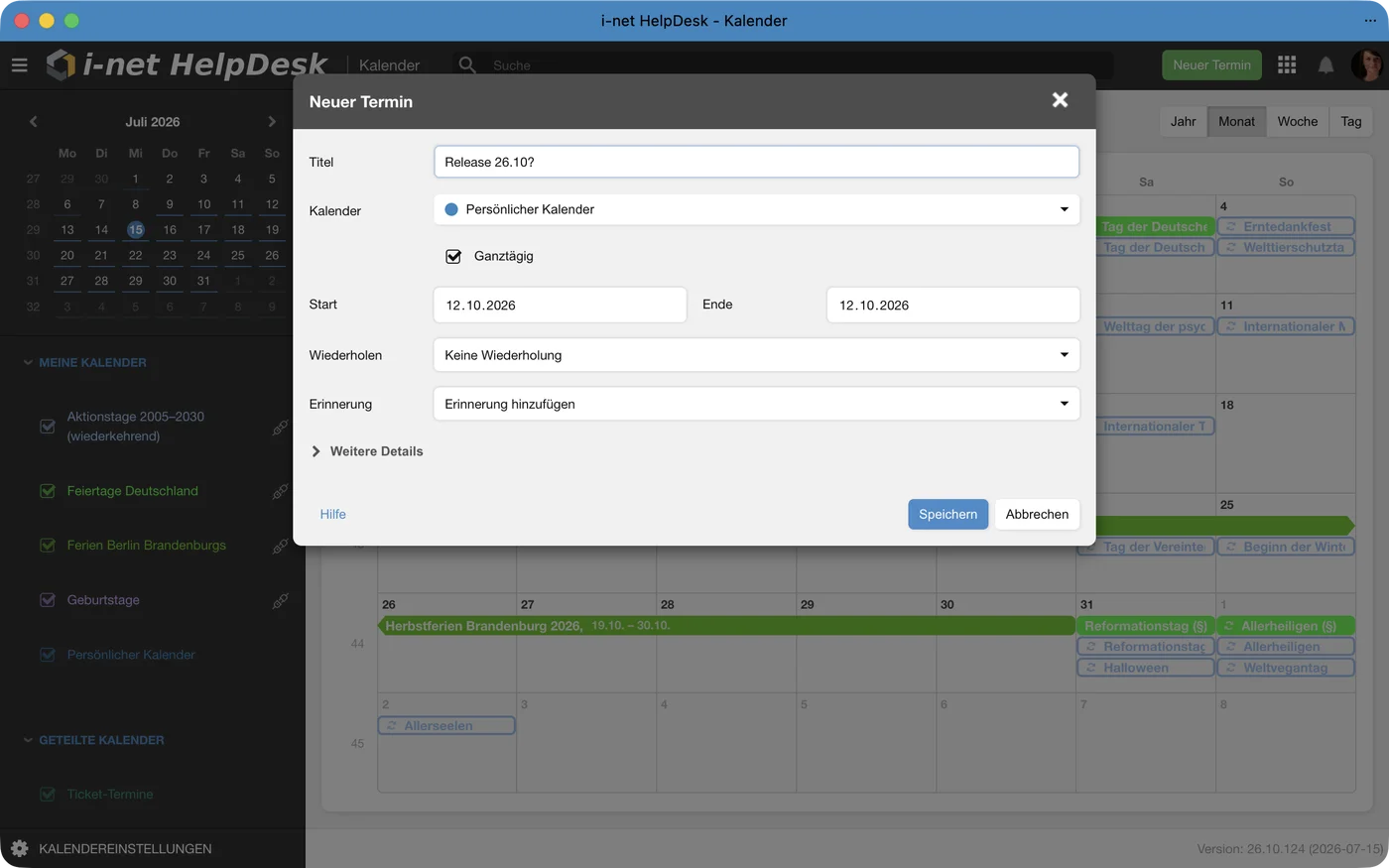
Task: Open the Erntedankfest event
Action: click(1285, 226)
